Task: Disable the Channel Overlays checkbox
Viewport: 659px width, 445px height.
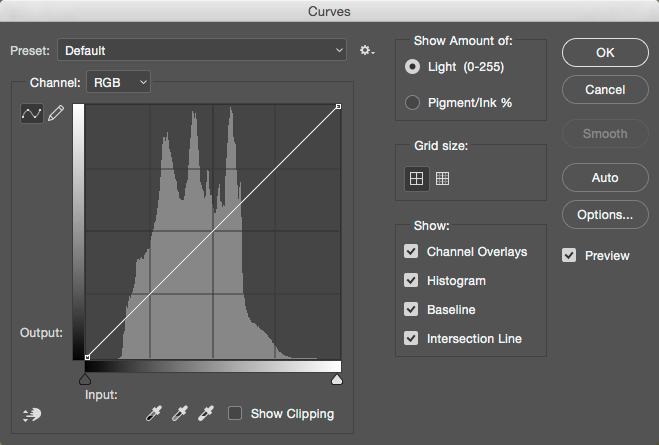Action: click(411, 252)
